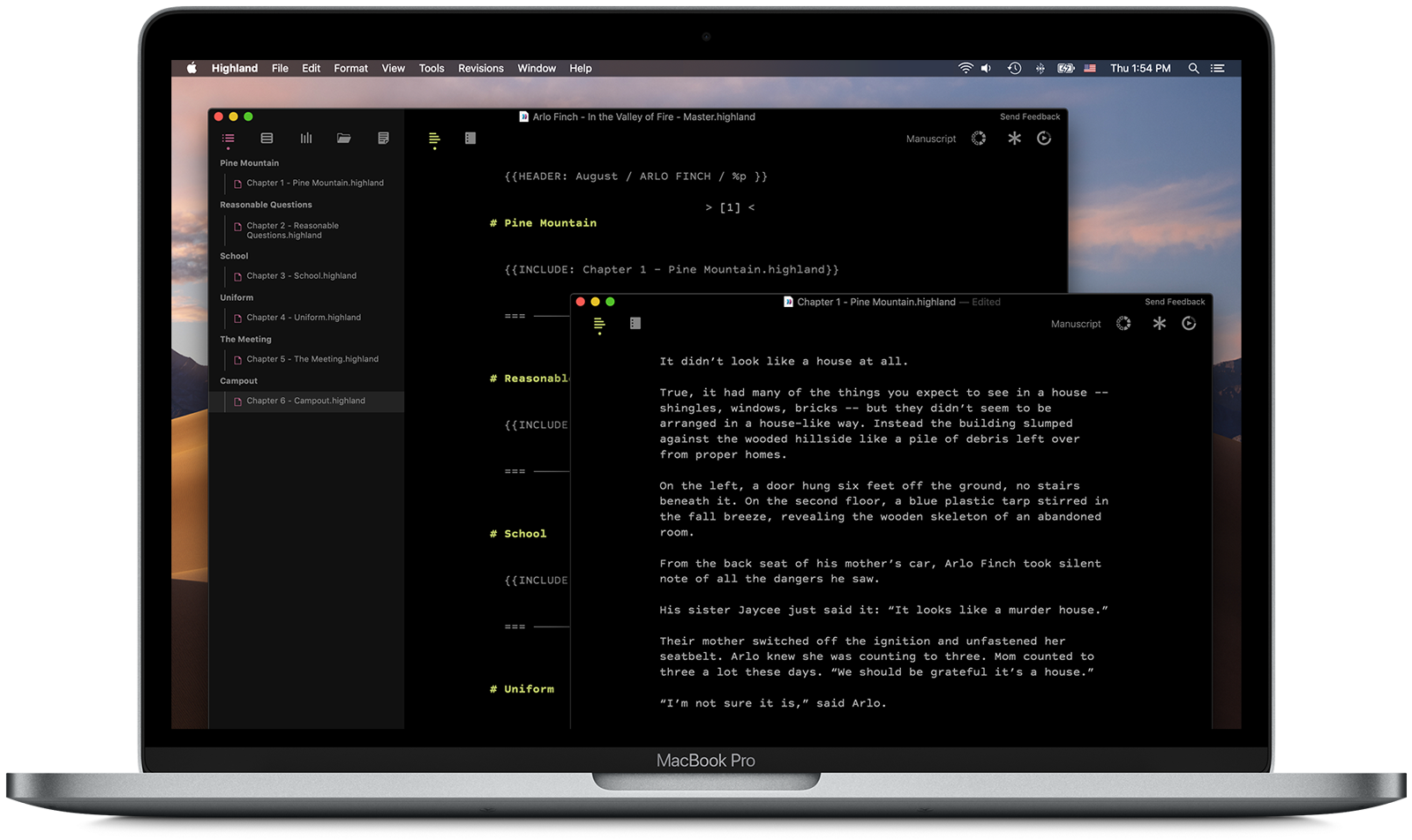Select editor view in Chapter 1 window
Image resolution: width=1412 pixels, height=840 pixels.
click(x=599, y=324)
